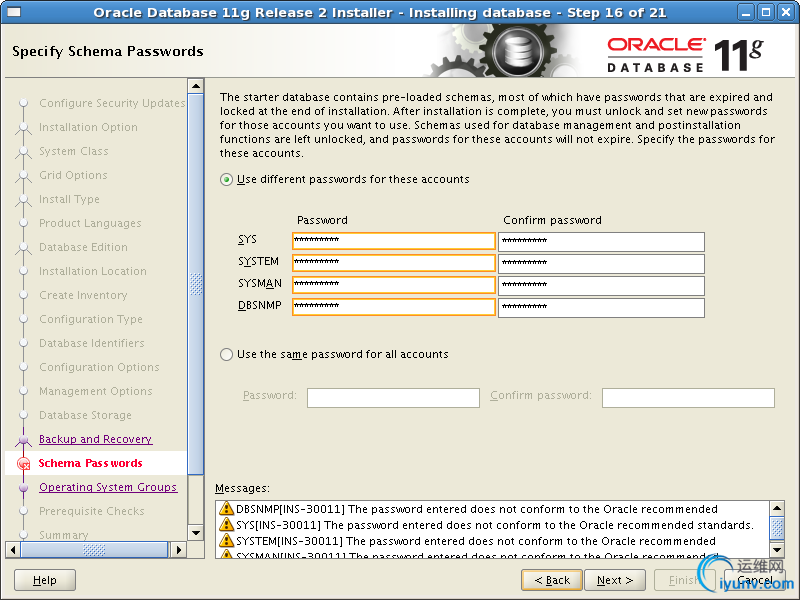Click the Messages scroll up arrow
800x600 pixels.
coord(777,508)
